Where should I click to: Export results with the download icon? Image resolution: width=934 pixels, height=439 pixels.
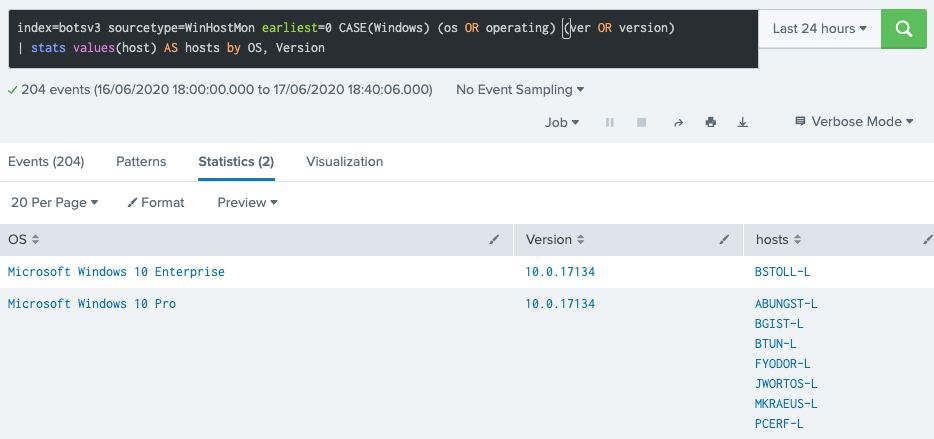pos(742,122)
